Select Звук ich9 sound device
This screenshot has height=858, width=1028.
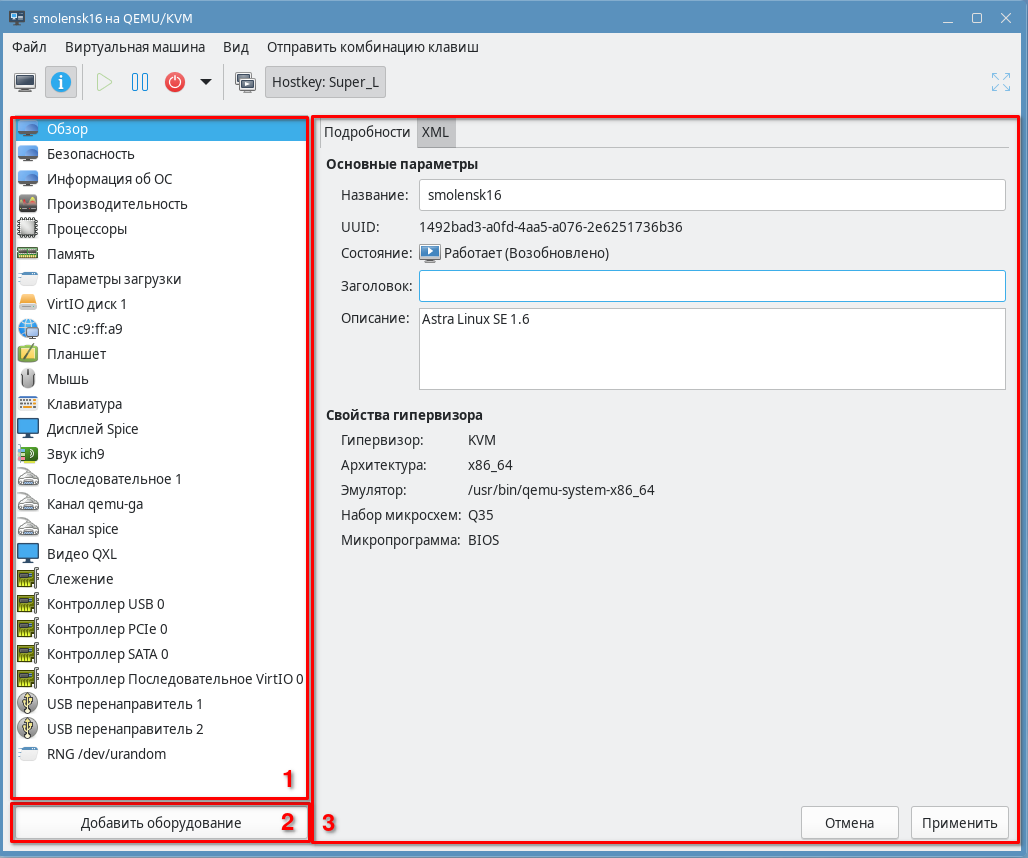[75, 454]
